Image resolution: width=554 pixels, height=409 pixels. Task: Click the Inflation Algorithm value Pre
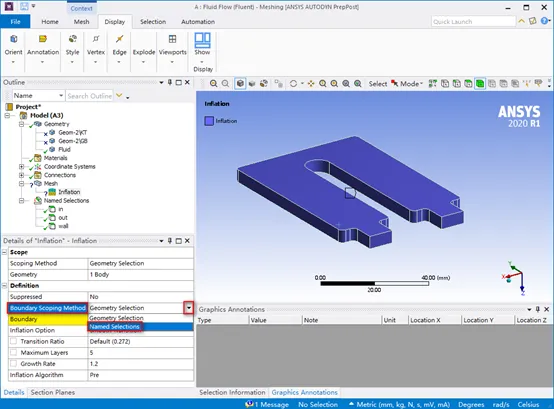pyautogui.click(x=140, y=375)
